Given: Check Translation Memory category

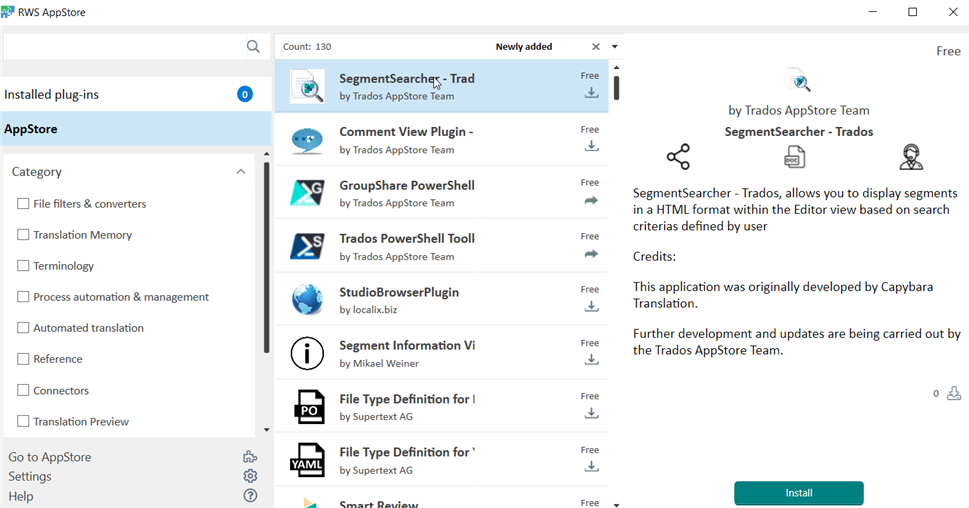Looking at the screenshot, I should coord(23,234).
